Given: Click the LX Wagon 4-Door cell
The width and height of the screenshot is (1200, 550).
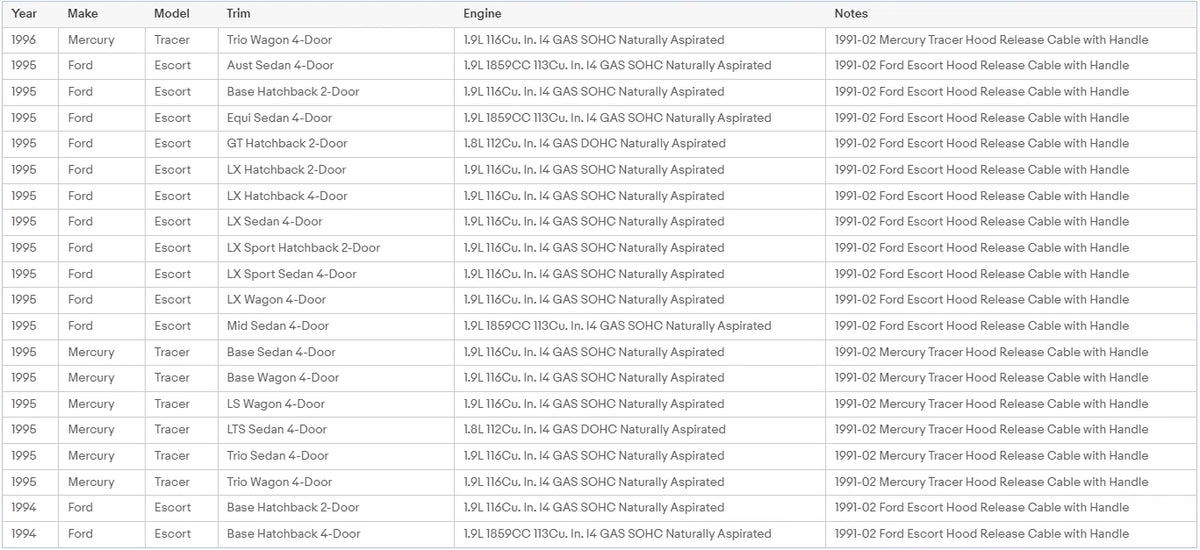Looking at the screenshot, I should pos(336,300).
